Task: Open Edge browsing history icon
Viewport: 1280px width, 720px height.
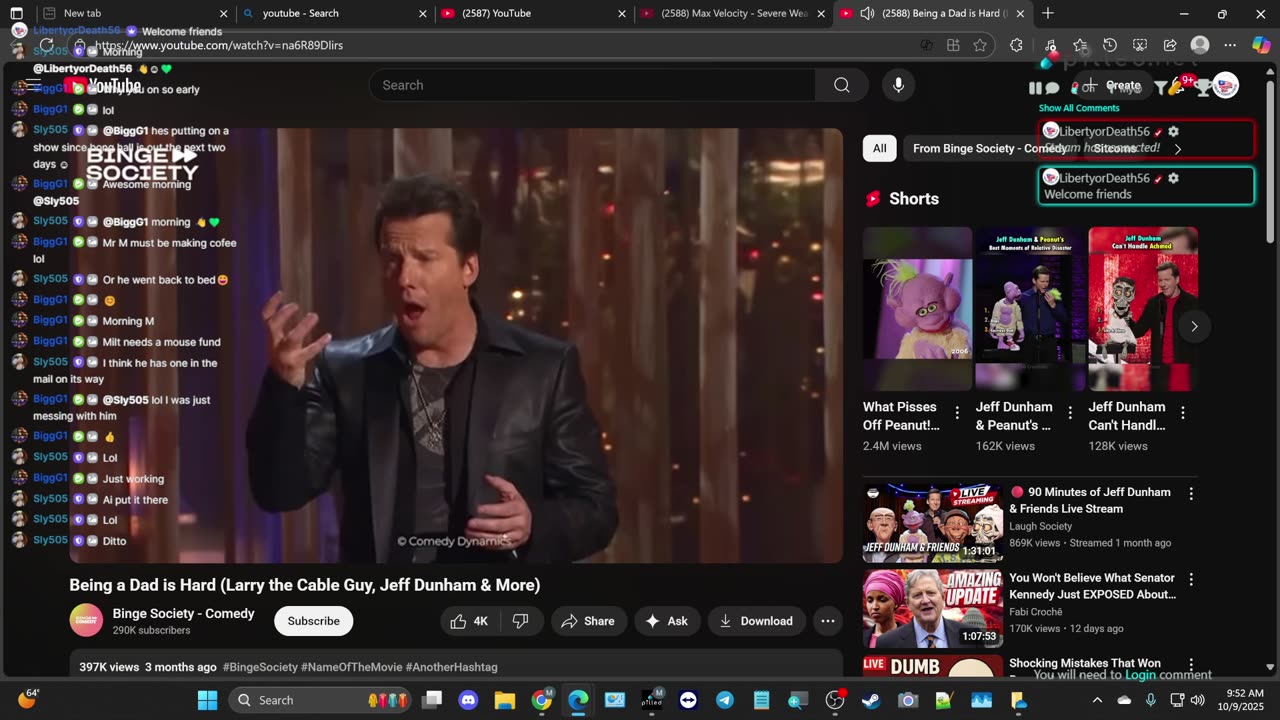Action: (x=1110, y=45)
